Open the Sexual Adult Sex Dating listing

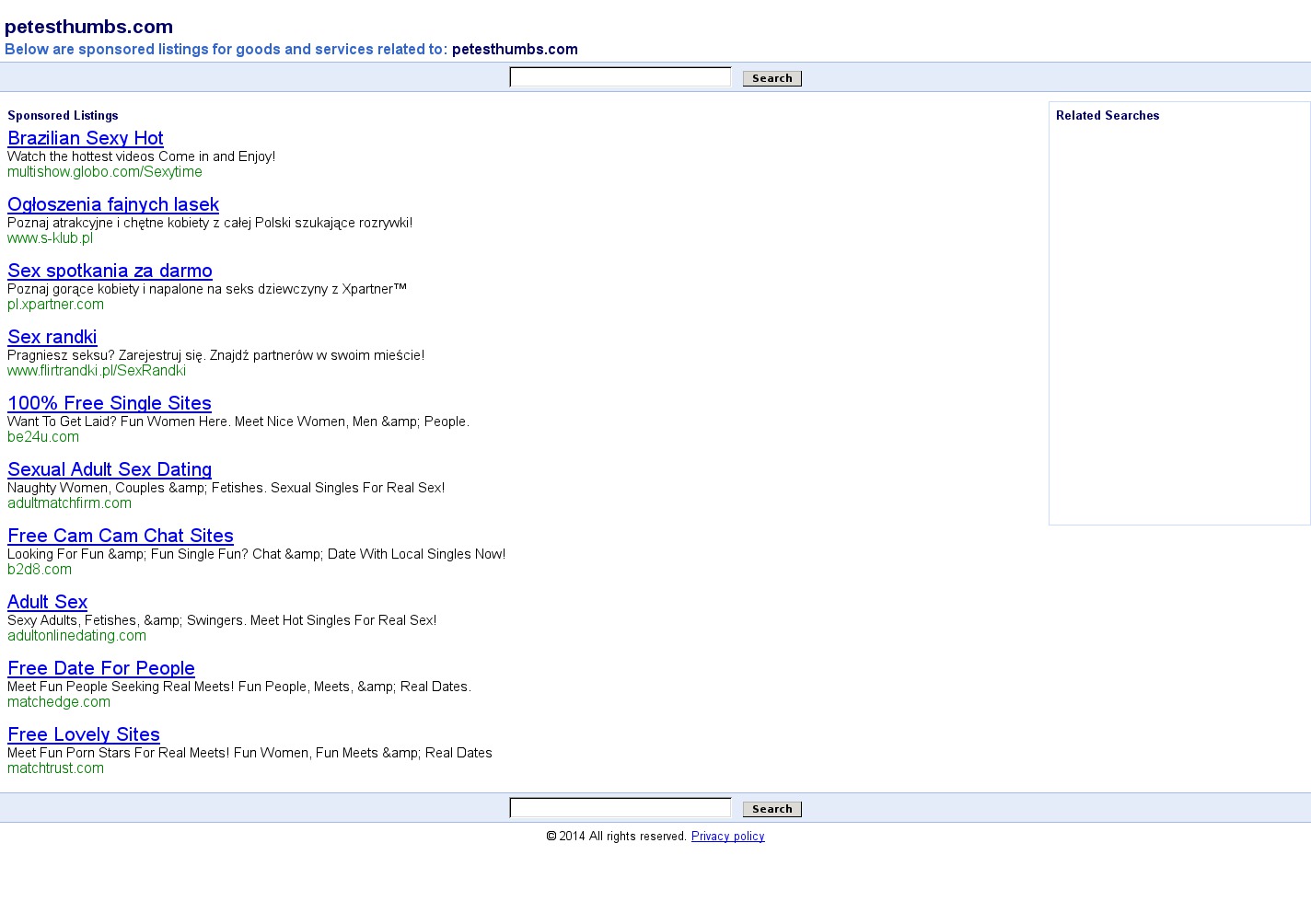coord(110,469)
